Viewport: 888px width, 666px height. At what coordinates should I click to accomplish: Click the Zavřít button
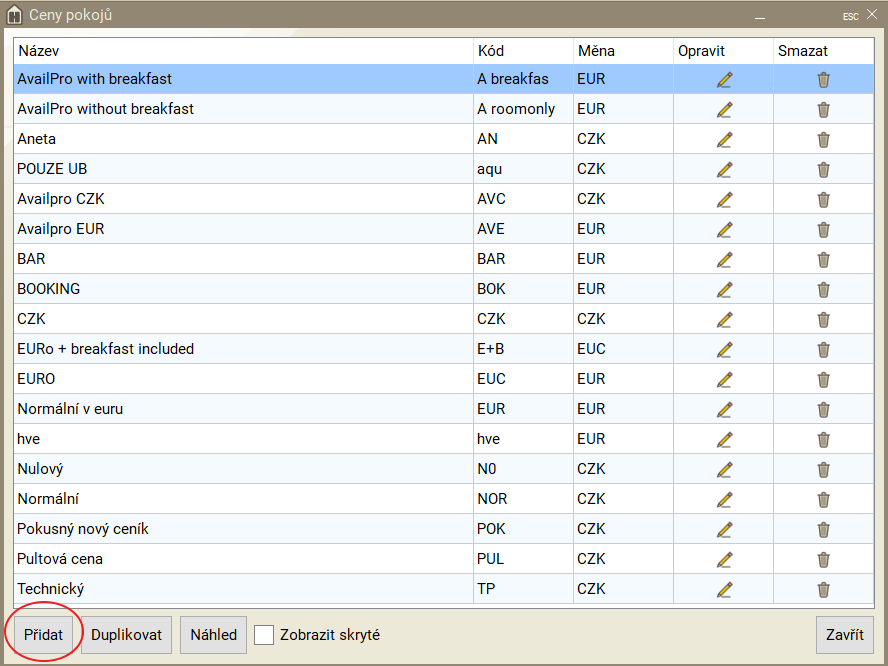click(x=844, y=635)
